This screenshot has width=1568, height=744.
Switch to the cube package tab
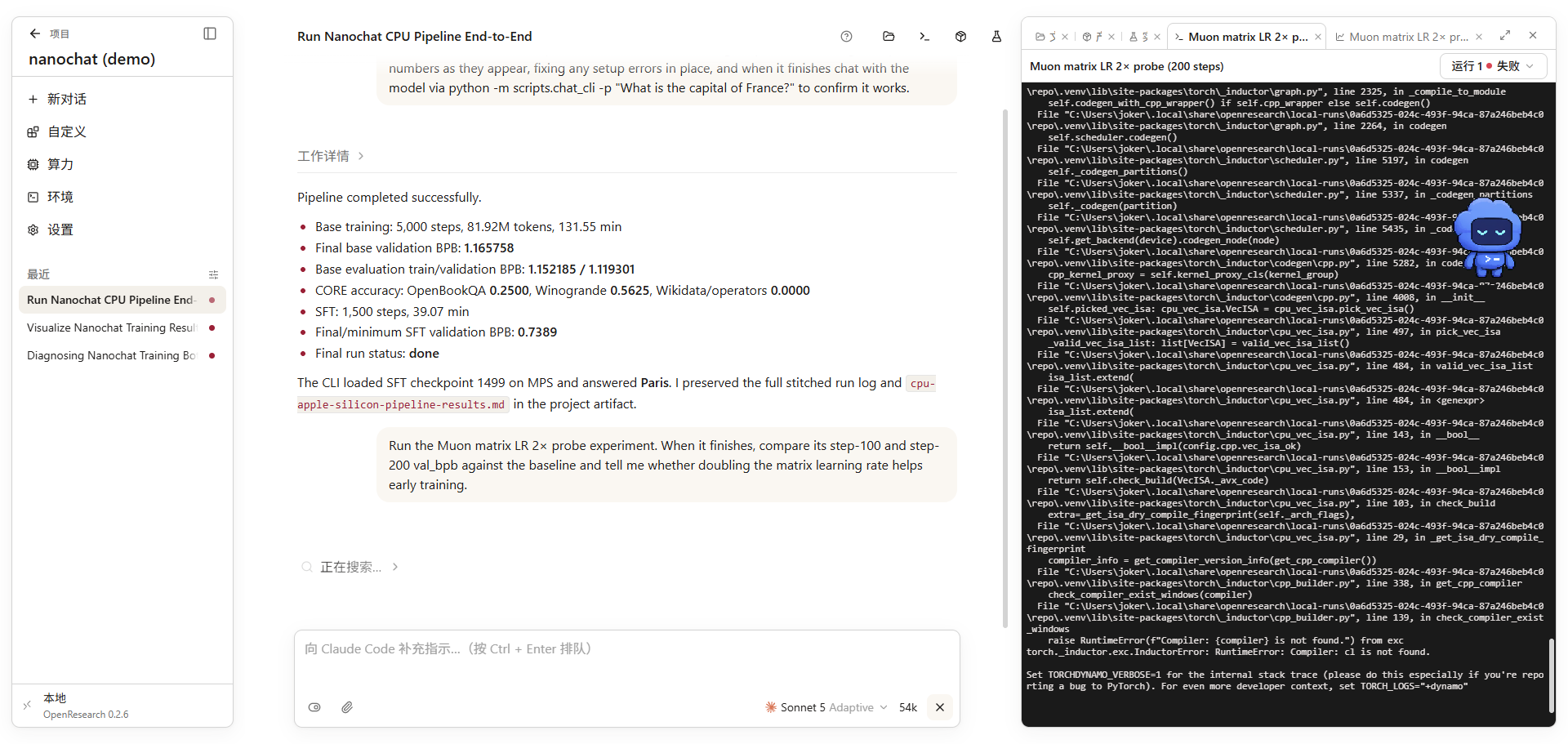coord(1093,37)
